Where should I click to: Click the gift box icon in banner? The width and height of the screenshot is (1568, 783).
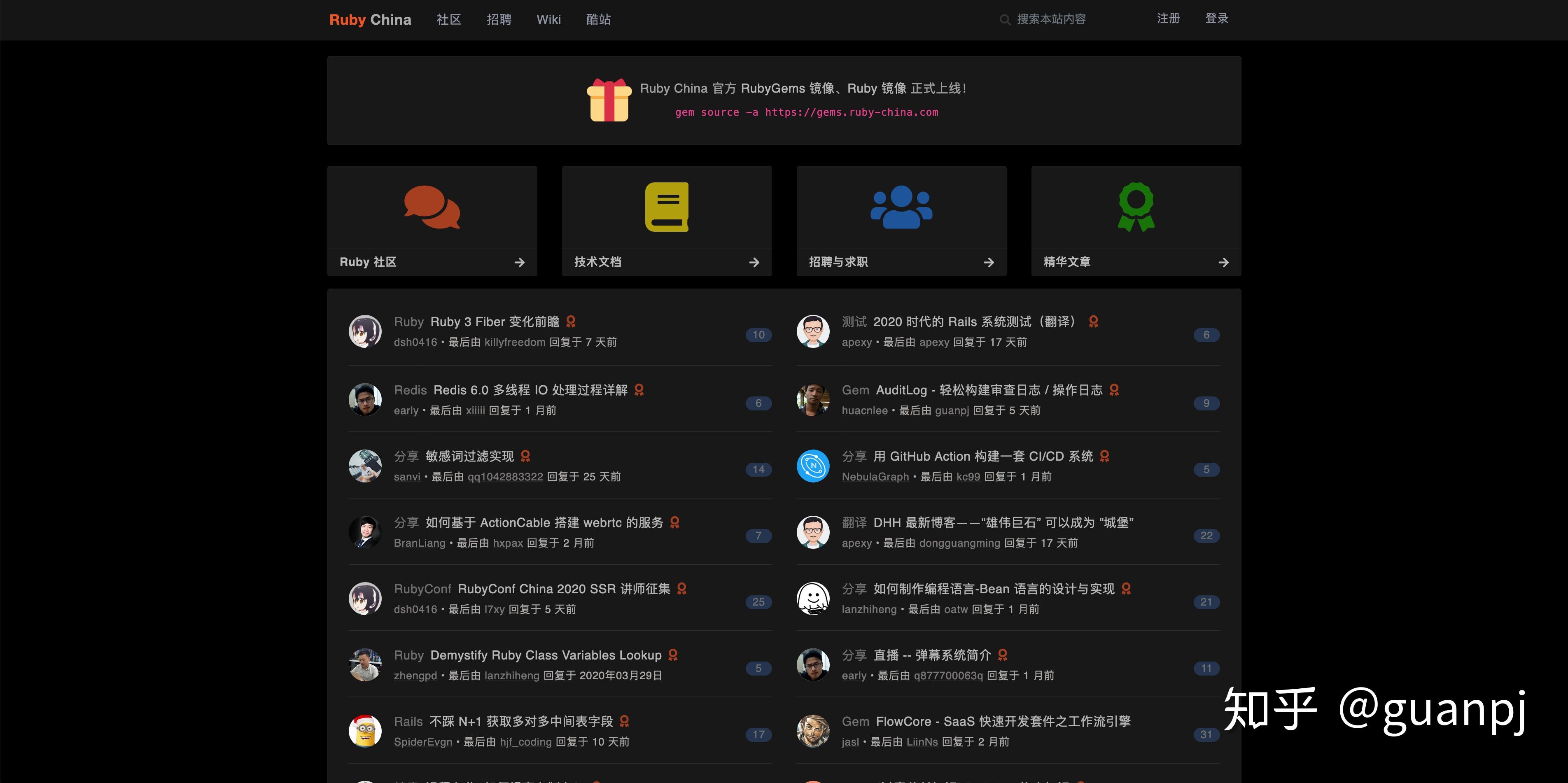coord(609,100)
